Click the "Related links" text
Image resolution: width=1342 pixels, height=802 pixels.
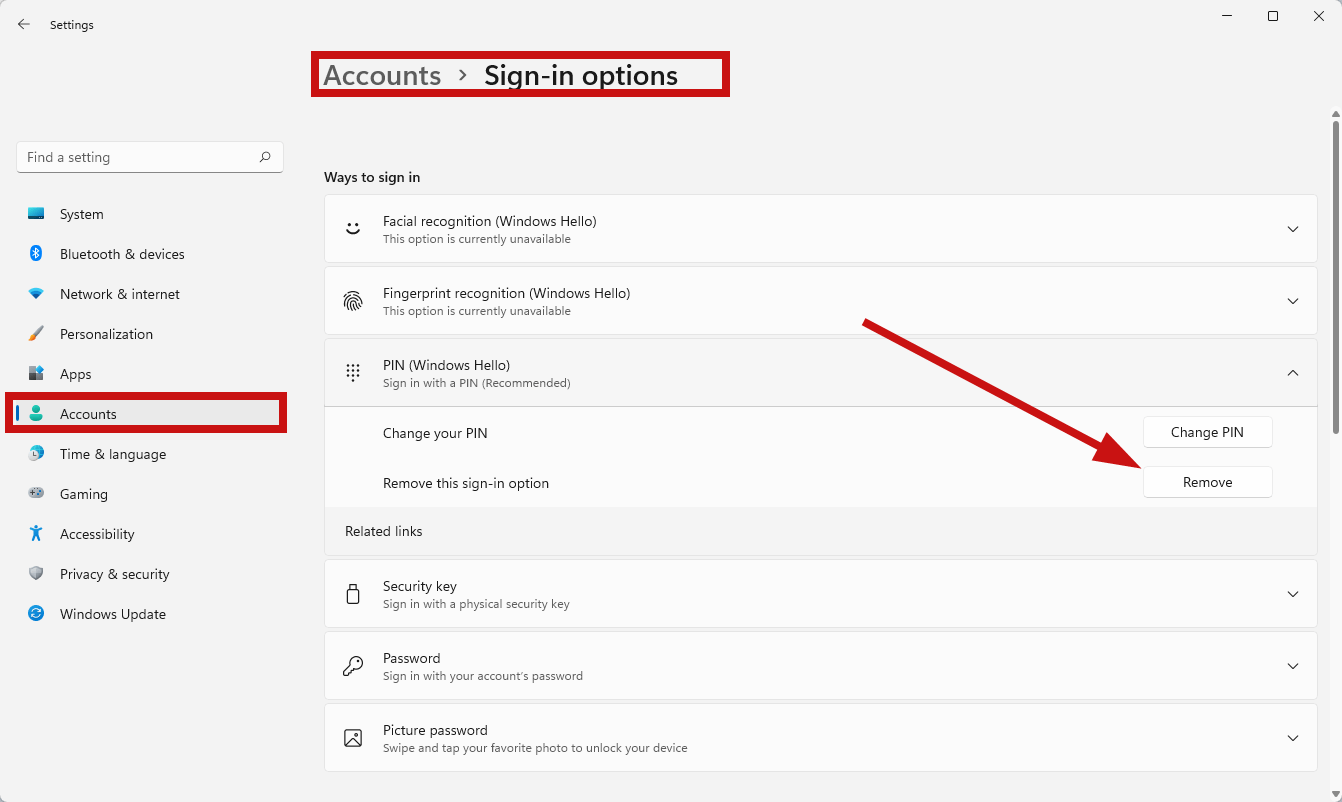[384, 531]
